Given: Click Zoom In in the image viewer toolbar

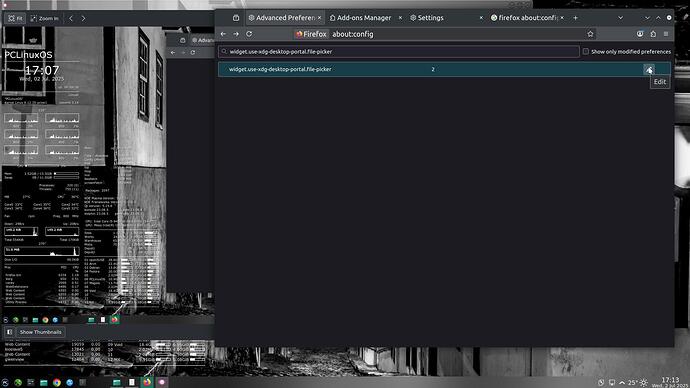Looking at the screenshot, I should (x=44, y=18).
